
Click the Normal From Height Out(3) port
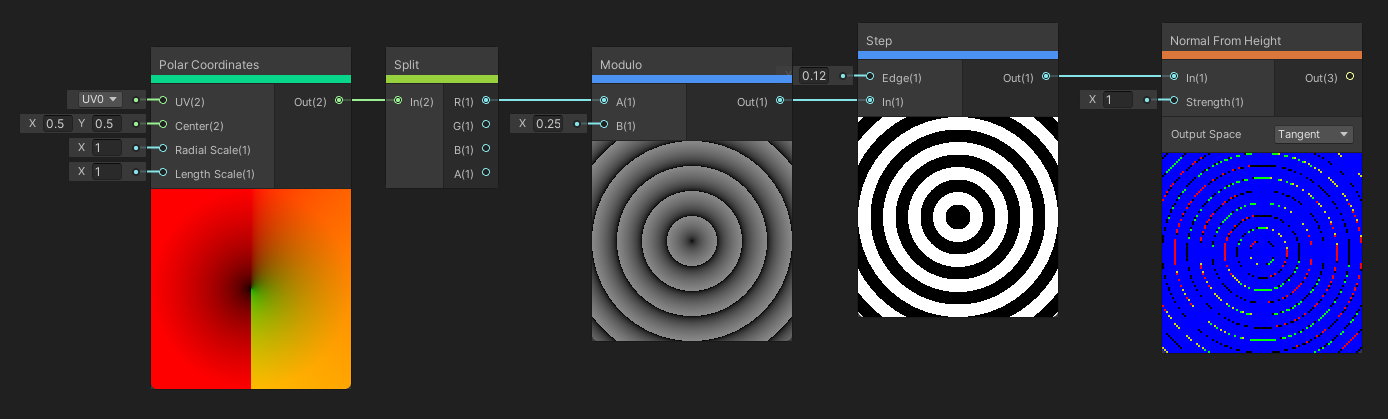[x=1350, y=76]
